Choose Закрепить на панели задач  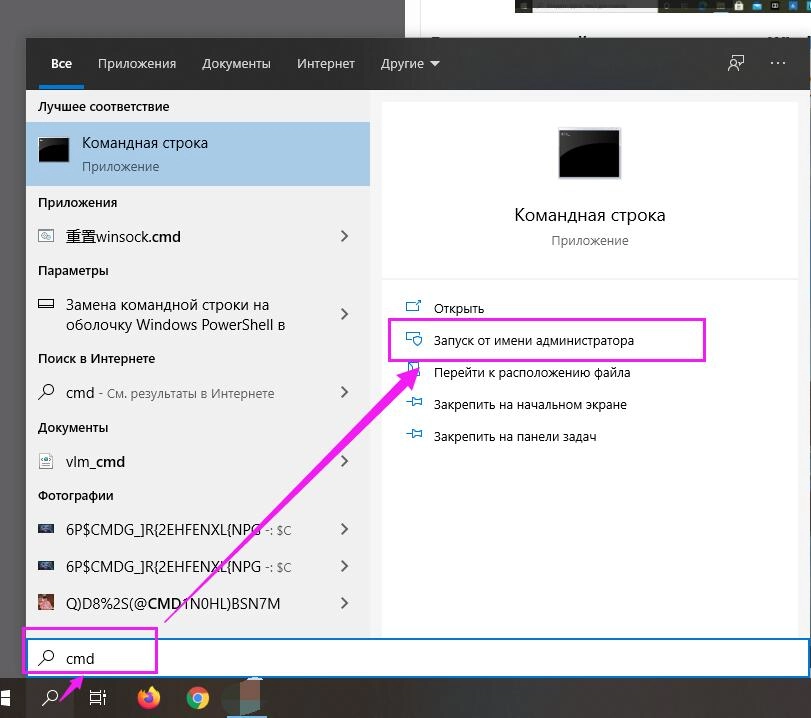tap(514, 437)
